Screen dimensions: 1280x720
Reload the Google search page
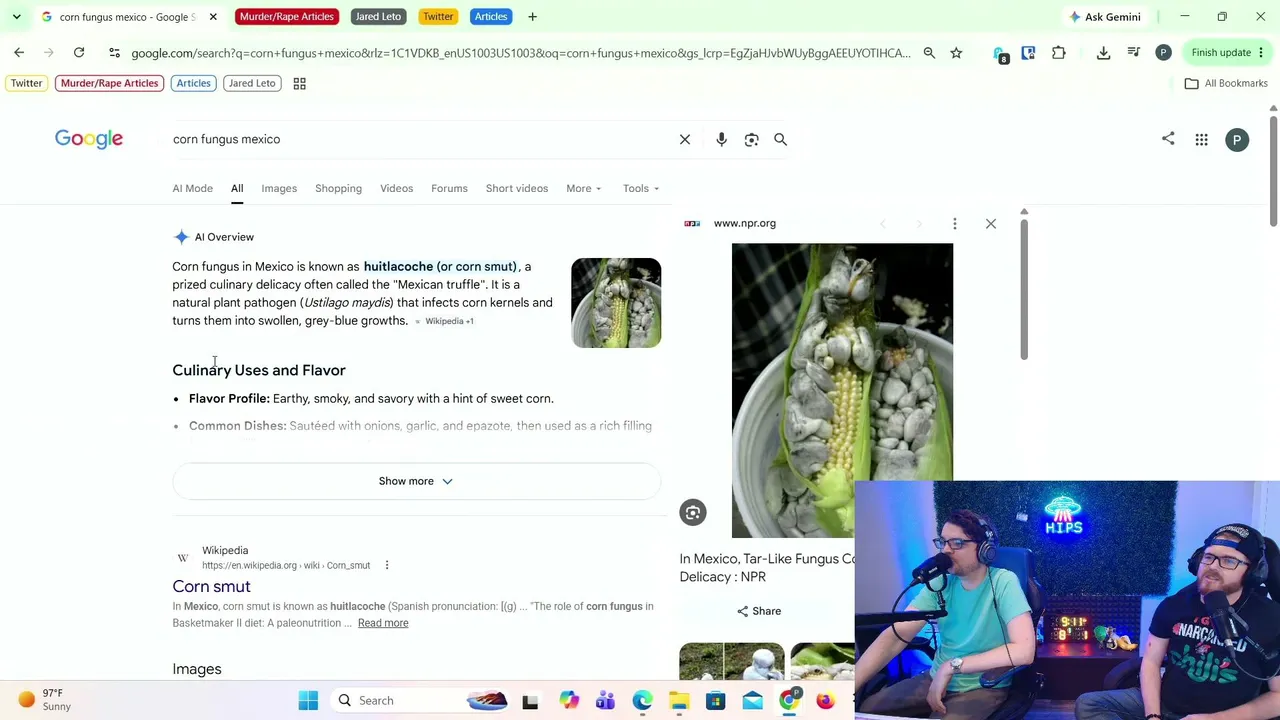[79, 52]
